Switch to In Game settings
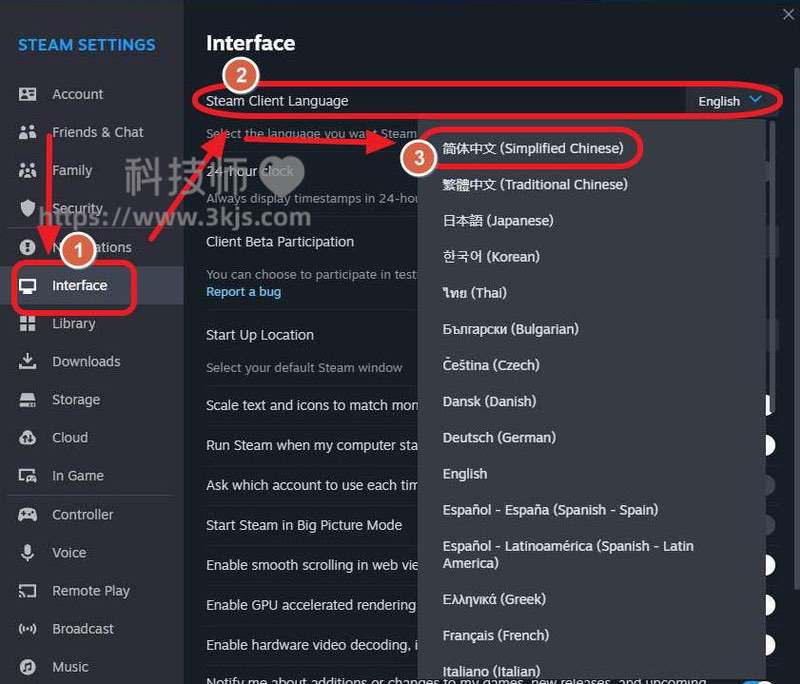 (92, 476)
